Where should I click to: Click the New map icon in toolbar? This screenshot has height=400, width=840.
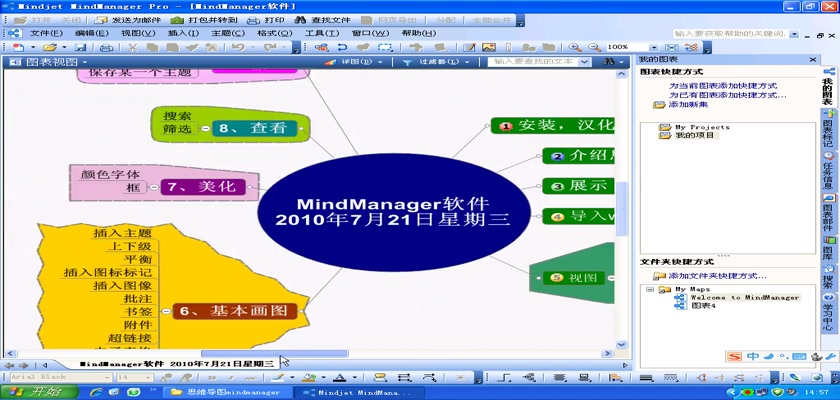coord(18,47)
